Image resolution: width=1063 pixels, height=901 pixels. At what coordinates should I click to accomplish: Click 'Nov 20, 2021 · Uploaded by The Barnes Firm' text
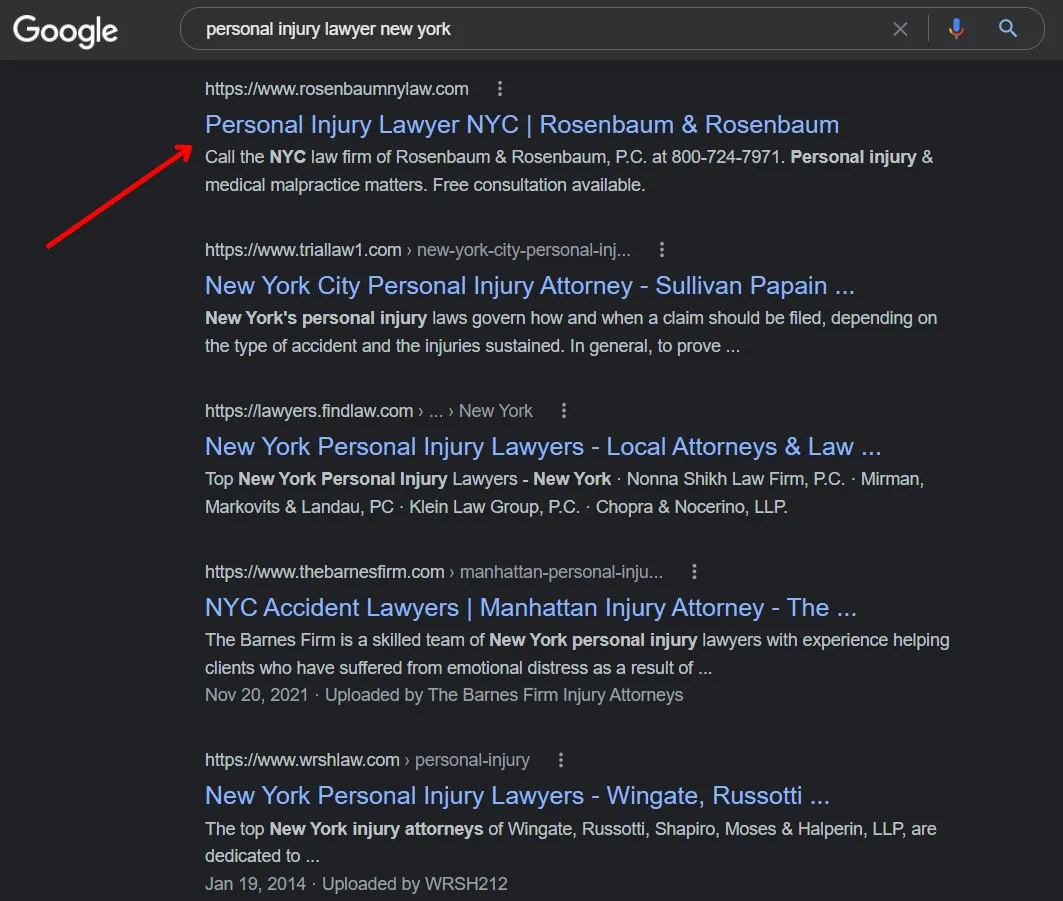click(444, 696)
